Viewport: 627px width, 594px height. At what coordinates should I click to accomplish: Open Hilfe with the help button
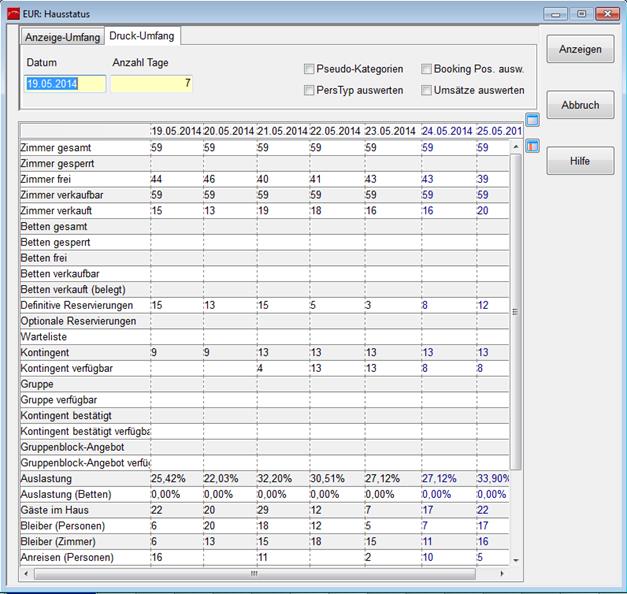click(580, 161)
